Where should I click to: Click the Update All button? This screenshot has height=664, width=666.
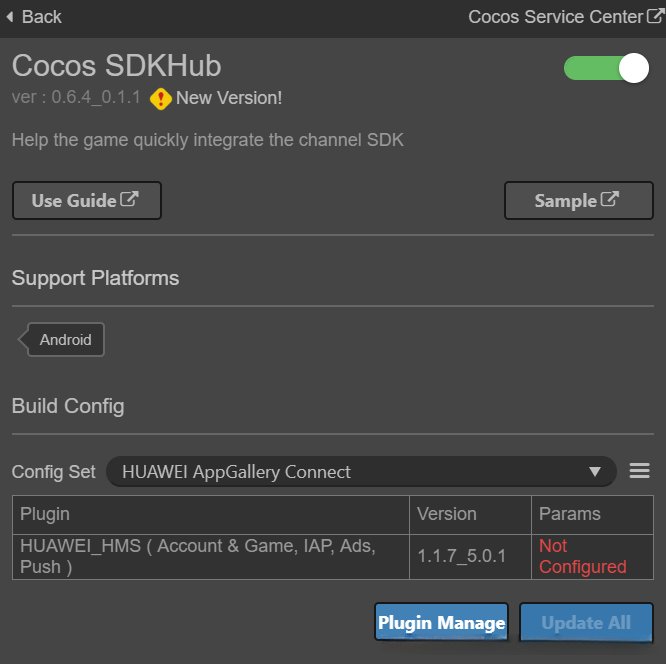586,623
